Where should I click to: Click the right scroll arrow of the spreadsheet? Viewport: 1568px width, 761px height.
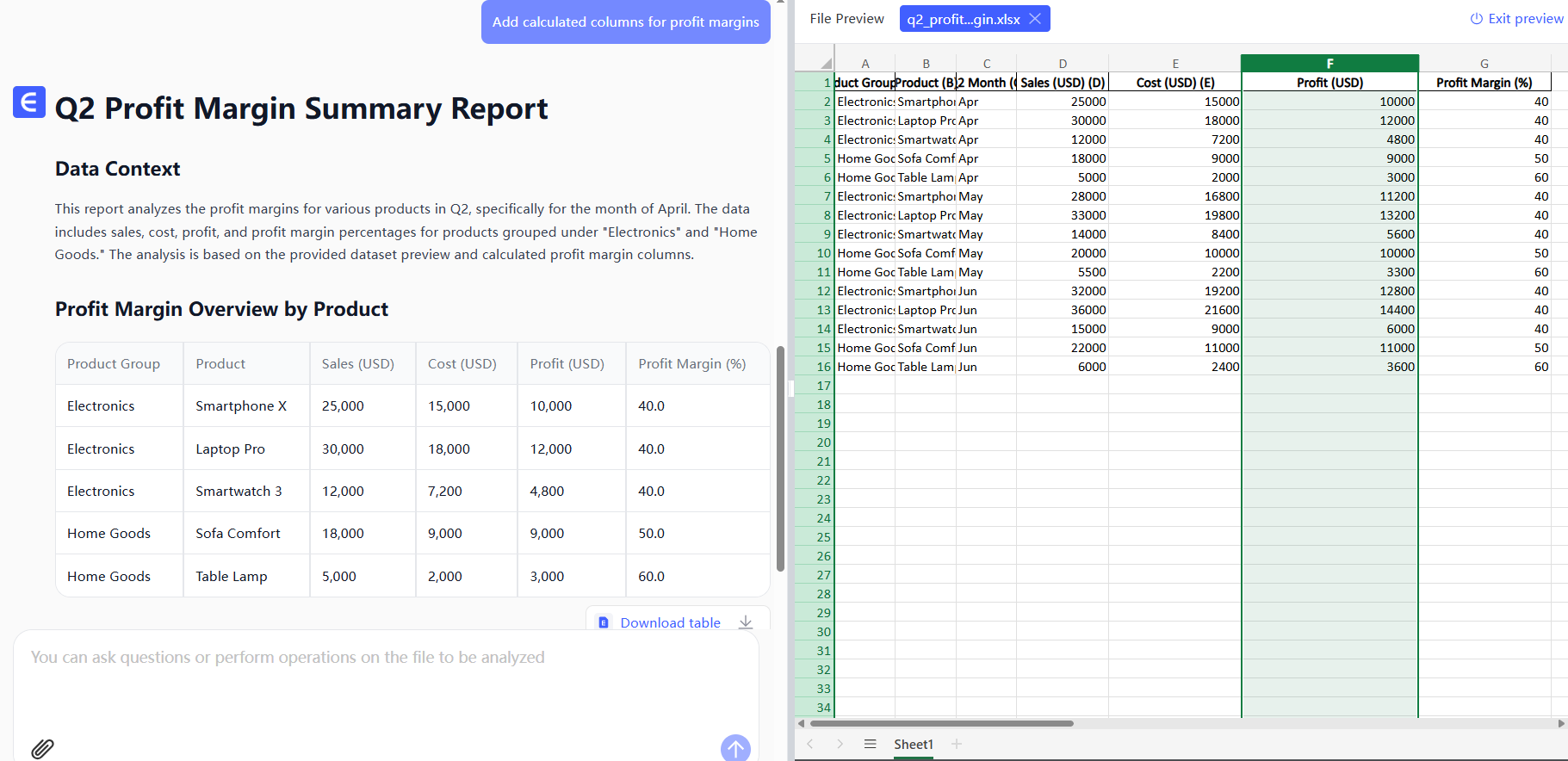click(x=1561, y=723)
